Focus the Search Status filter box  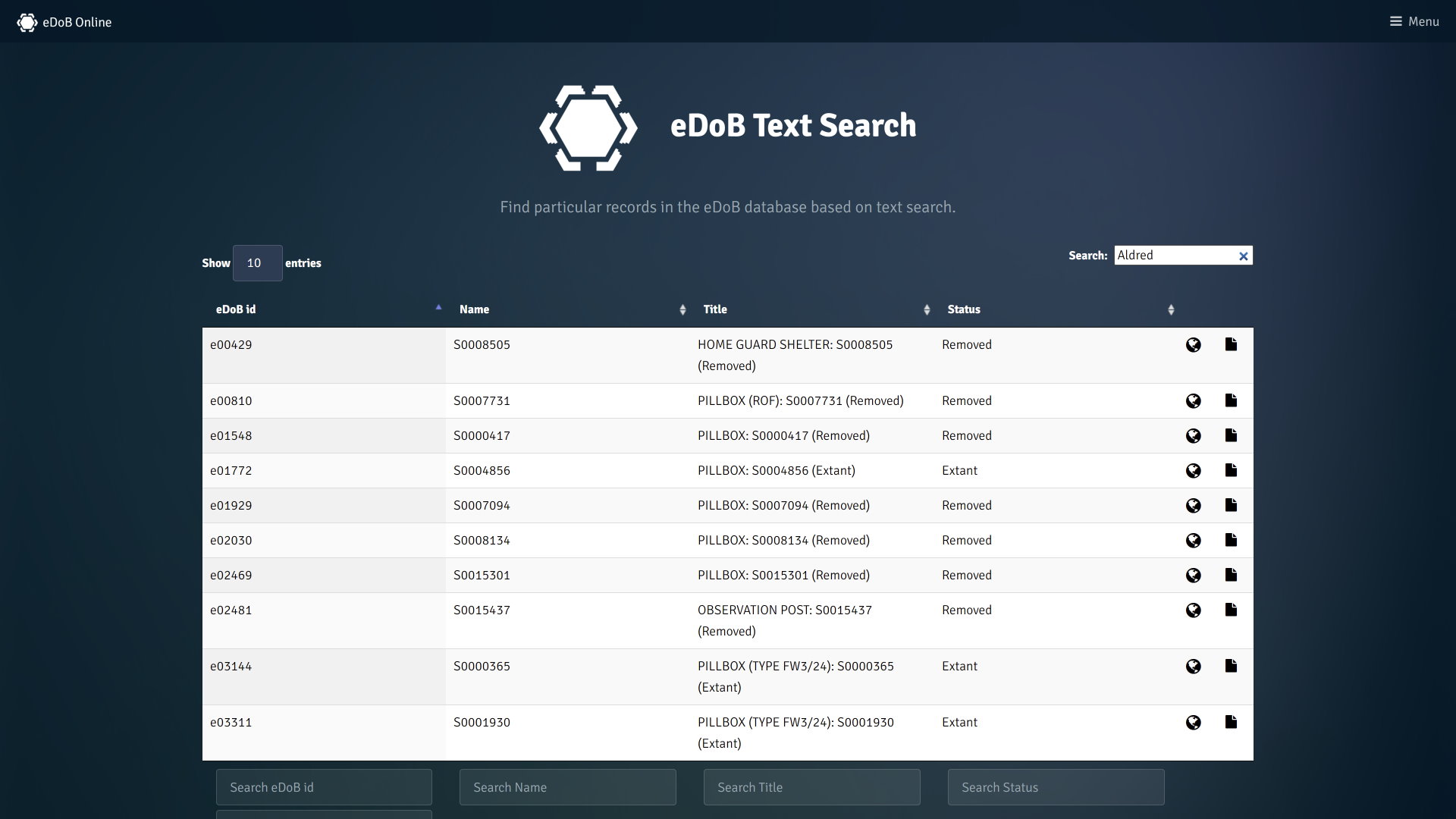[x=1056, y=787]
